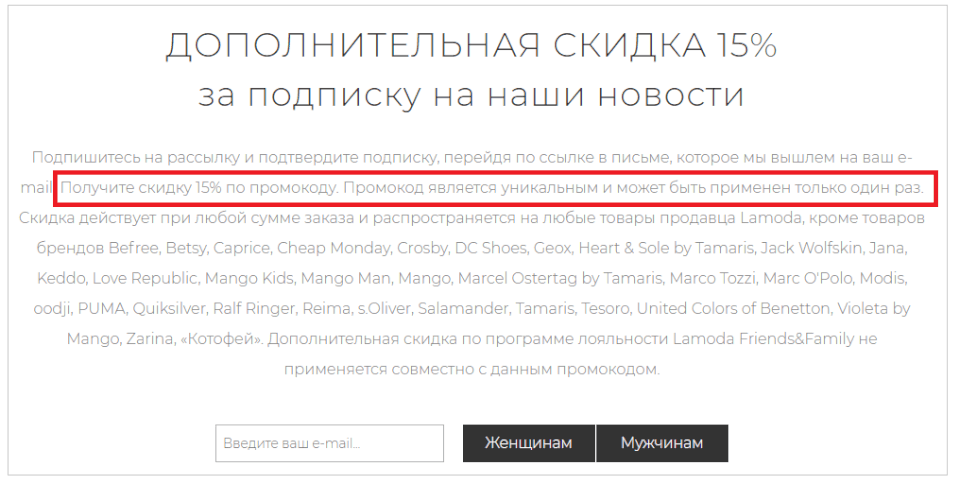Screen dimensions: 960x484
Task: Click the brand name Cheap Monday
Action: click(334, 248)
